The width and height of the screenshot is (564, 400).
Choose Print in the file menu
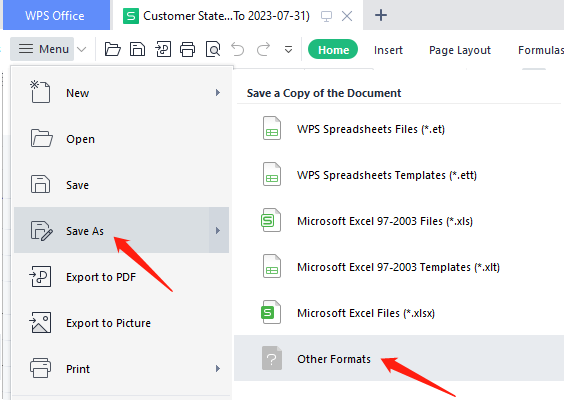(x=122, y=369)
